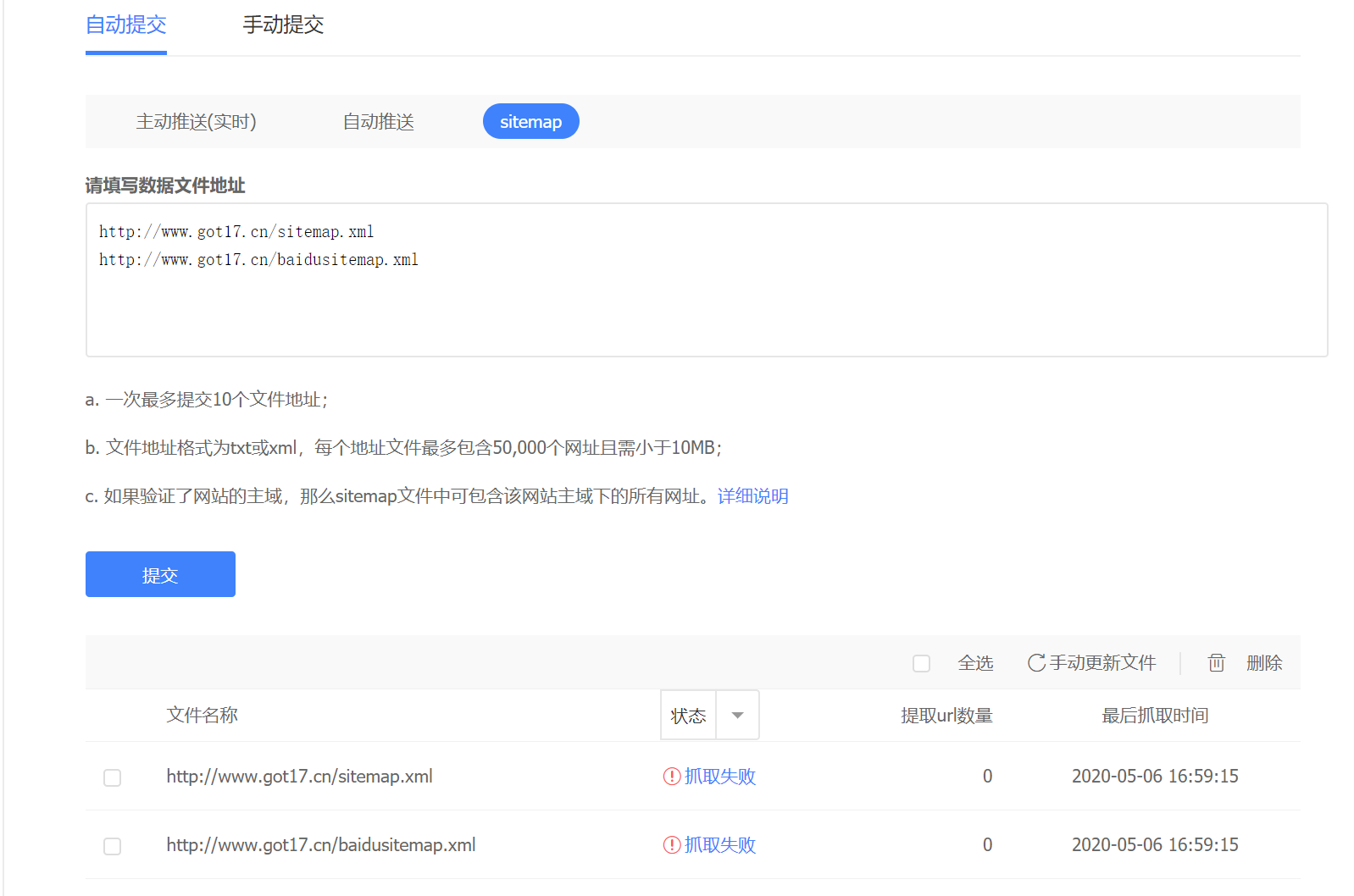Viewport: 1354px width, 896px height.
Task: Expand the 状态 filter dropdown arrow
Action: (737, 716)
